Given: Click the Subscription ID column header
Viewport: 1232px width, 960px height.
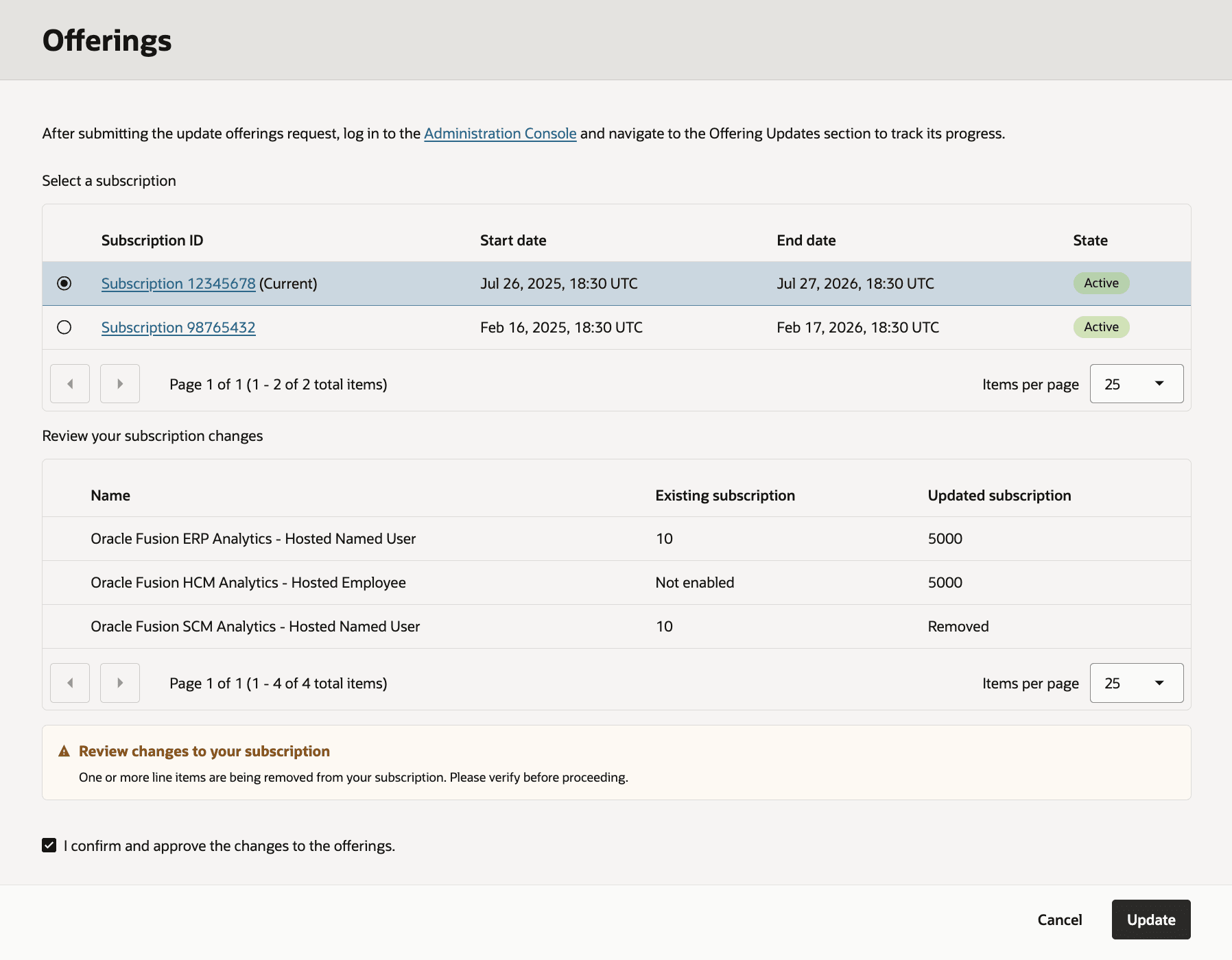Looking at the screenshot, I should tap(152, 240).
